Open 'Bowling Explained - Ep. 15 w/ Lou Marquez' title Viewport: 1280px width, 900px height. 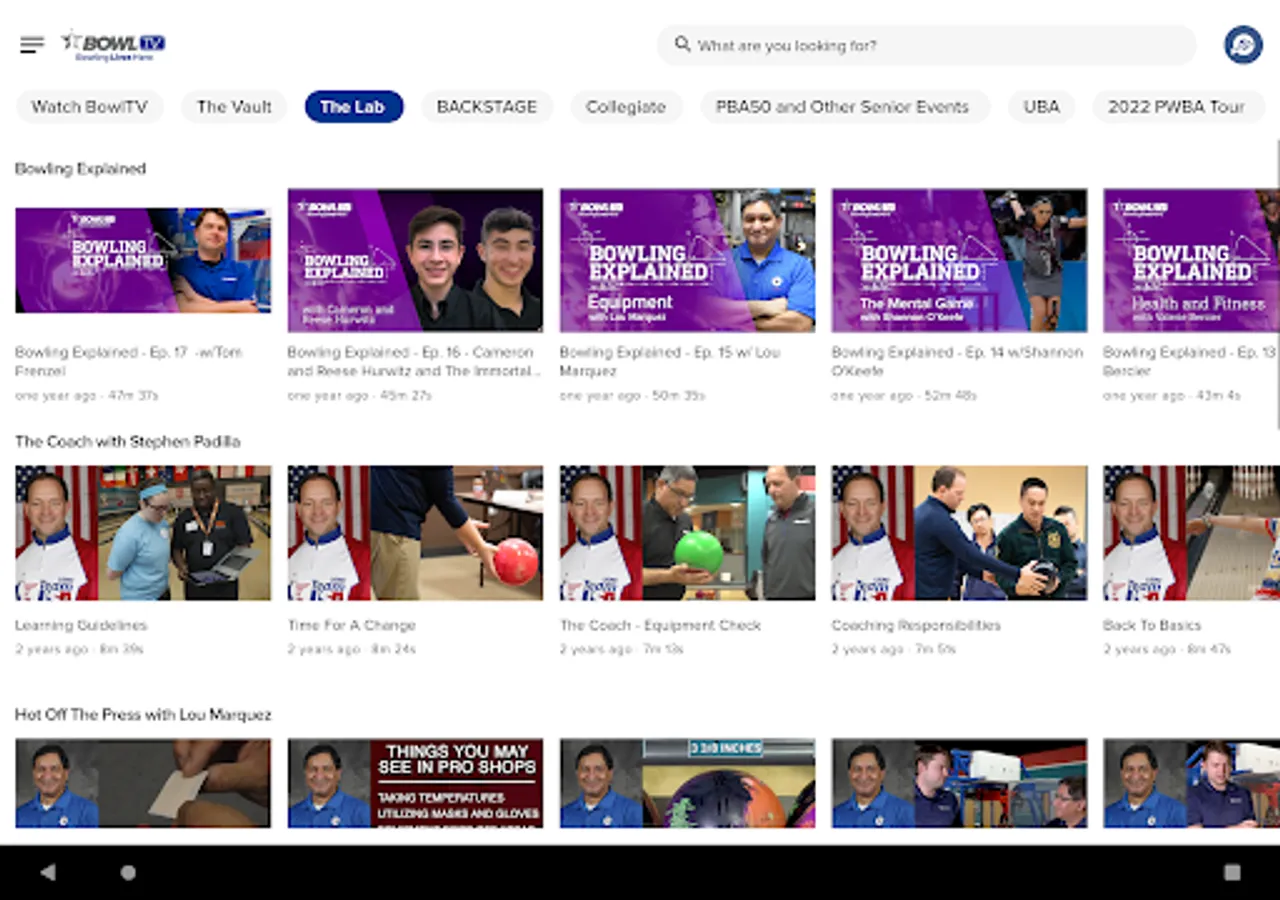tap(669, 361)
